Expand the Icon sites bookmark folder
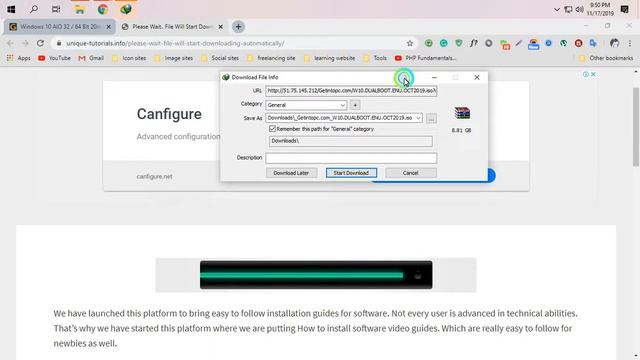This screenshot has height=360, width=640. pyautogui.click(x=129, y=58)
